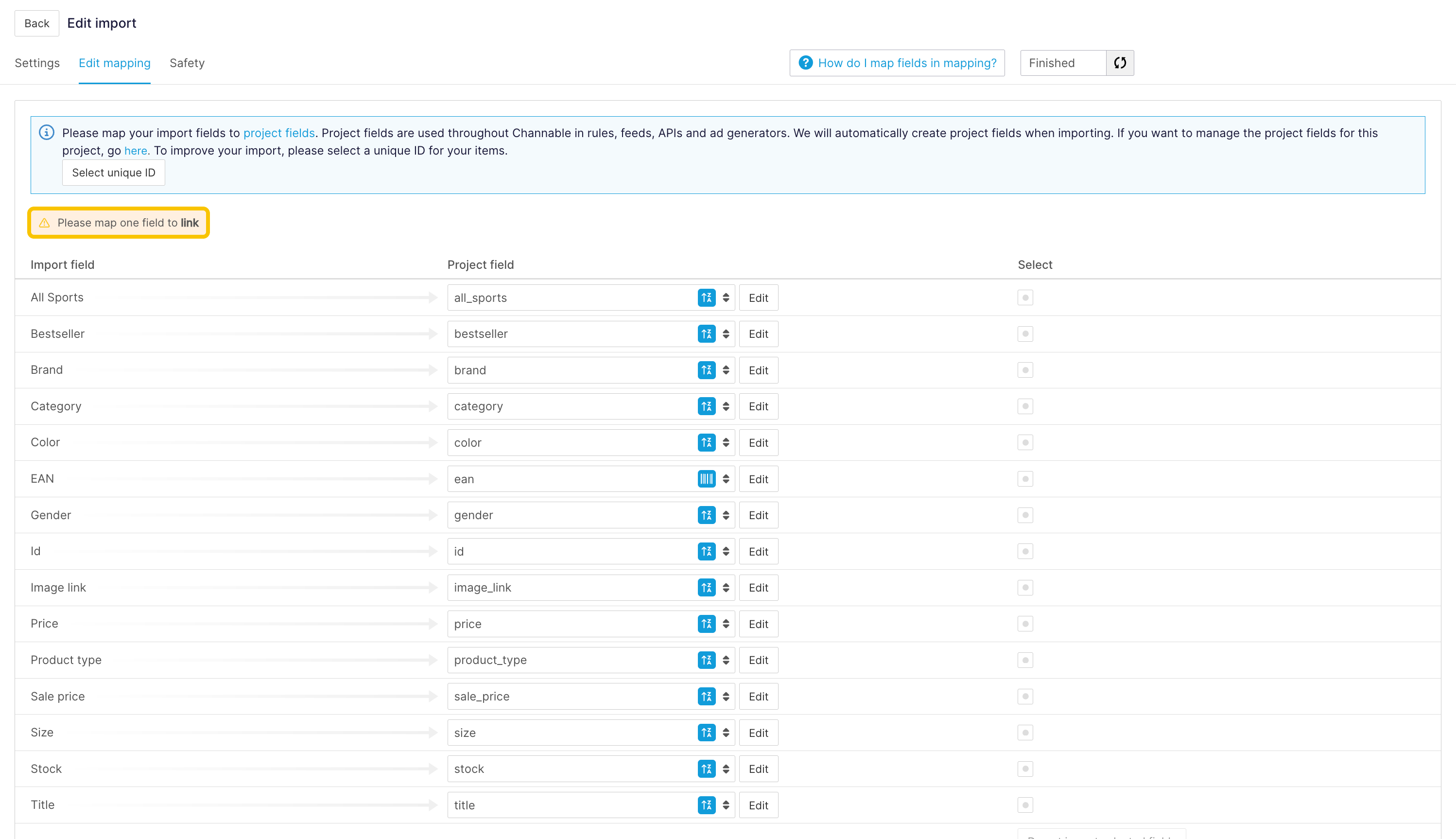Open the category project field dropdown
Screen dimensions: 1456x839
(726, 406)
